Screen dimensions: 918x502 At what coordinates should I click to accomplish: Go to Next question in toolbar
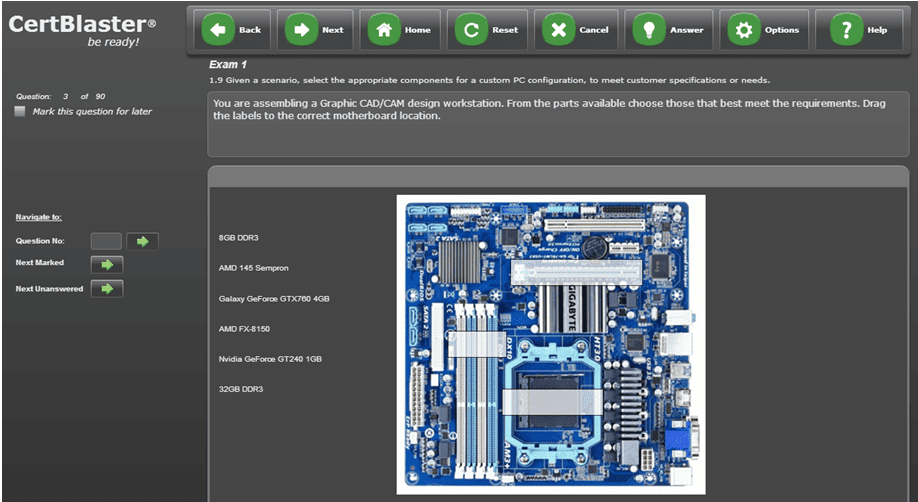(x=301, y=30)
